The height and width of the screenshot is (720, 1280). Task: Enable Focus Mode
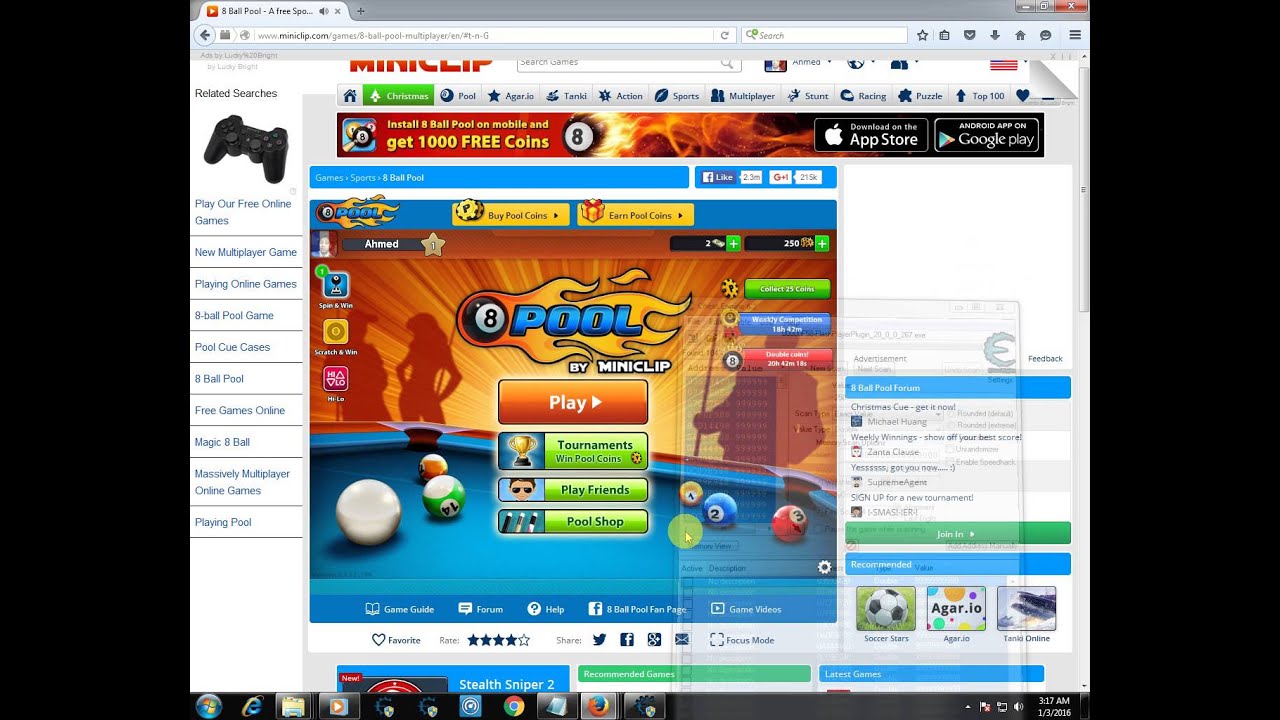pos(742,640)
